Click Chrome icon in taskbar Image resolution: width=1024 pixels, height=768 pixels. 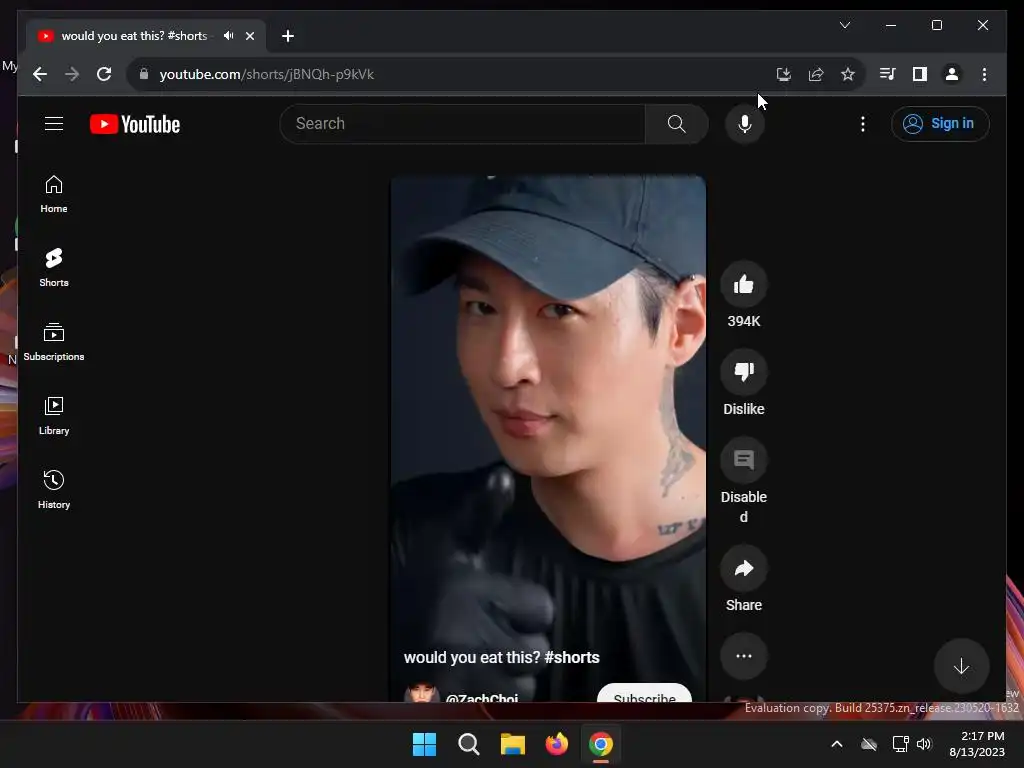601,744
